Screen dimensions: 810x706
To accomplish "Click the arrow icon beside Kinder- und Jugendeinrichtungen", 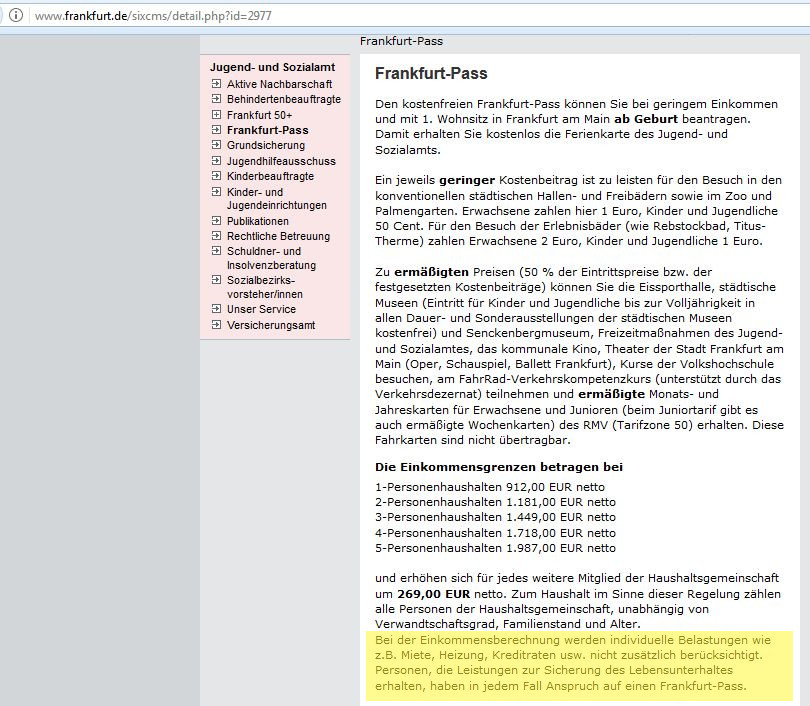I will [x=216, y=192].
